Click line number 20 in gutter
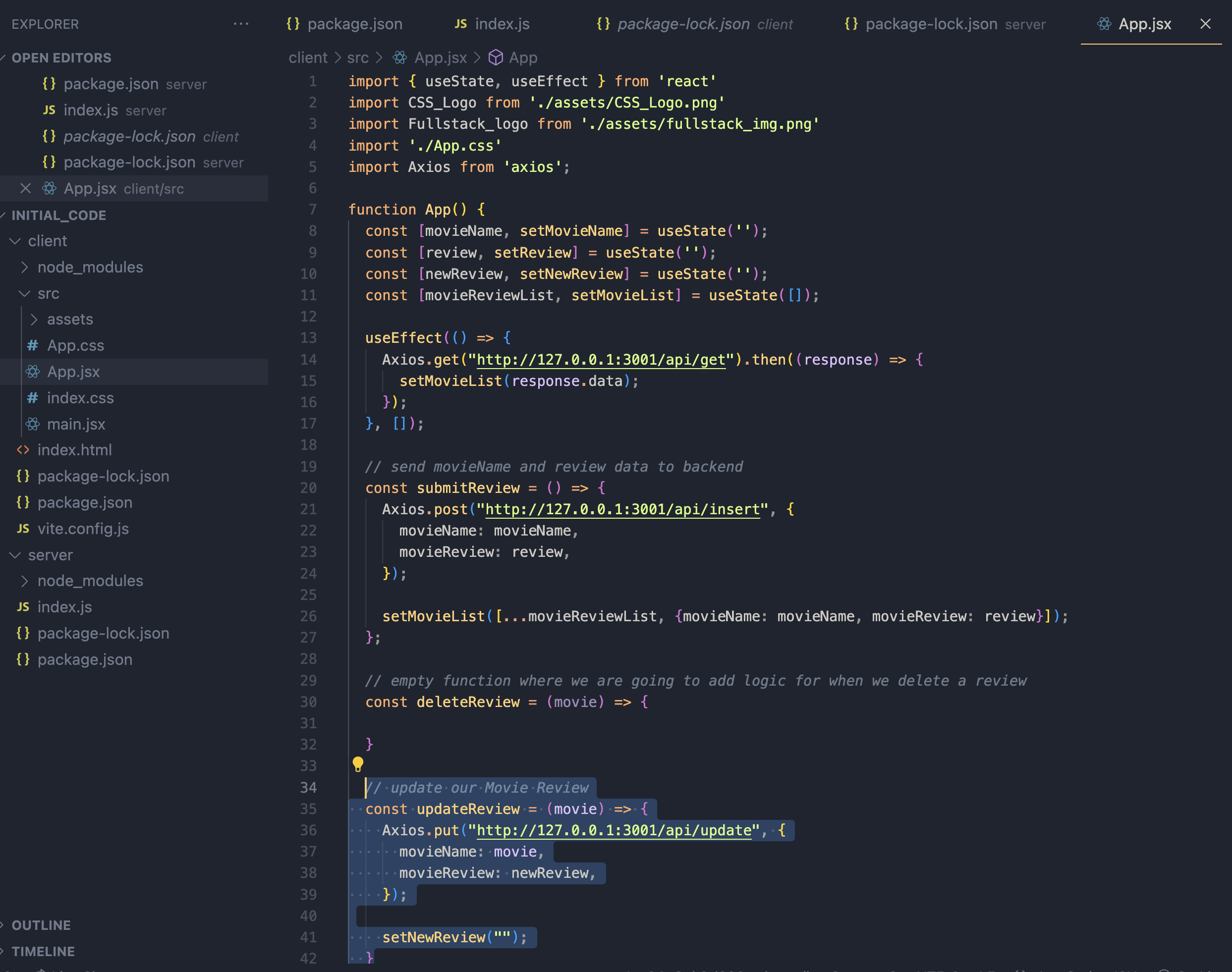Image resolution: width=1232 pixels, height=972 pixels. click(308, 487)
